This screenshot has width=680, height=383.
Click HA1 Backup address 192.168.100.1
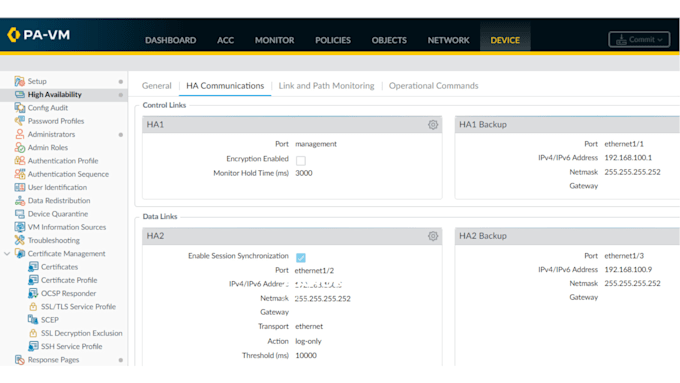click(x=628, y=157)
